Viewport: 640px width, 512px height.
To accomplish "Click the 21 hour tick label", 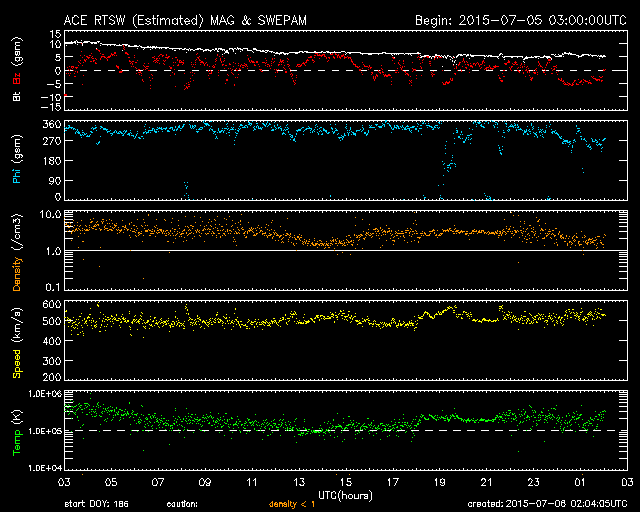I will pos(486,483).
